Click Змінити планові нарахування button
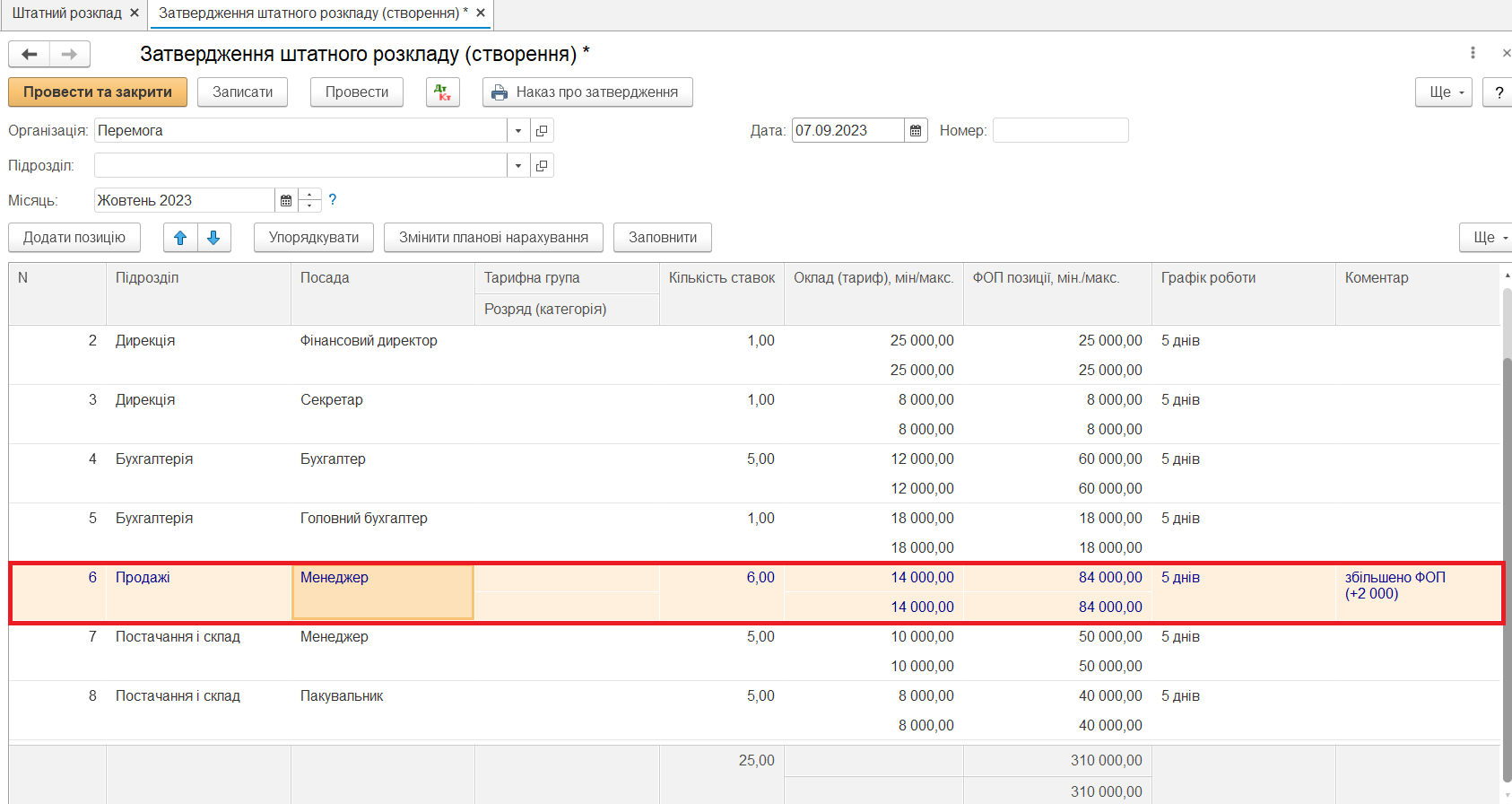Screen dimensions: 1512x804 click(493, 238)
